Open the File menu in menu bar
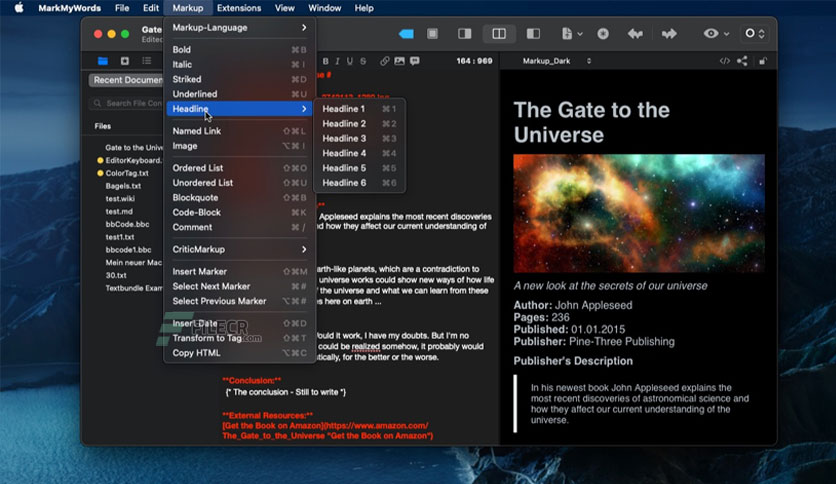Image resolution: width=836 pixels, height=484 pixels. pos(122,8)
